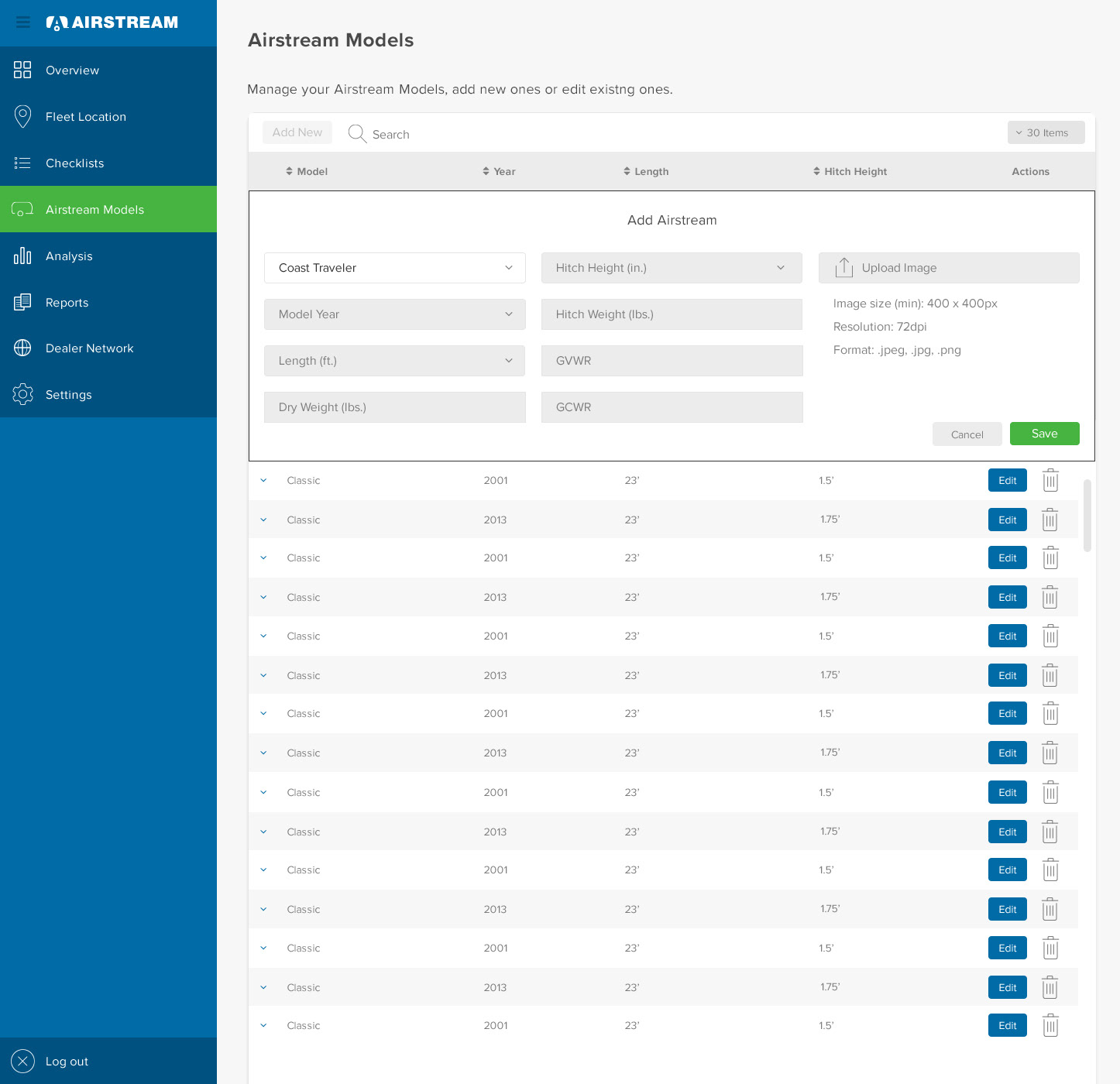Click the Overview grid icon

(22, 70)
